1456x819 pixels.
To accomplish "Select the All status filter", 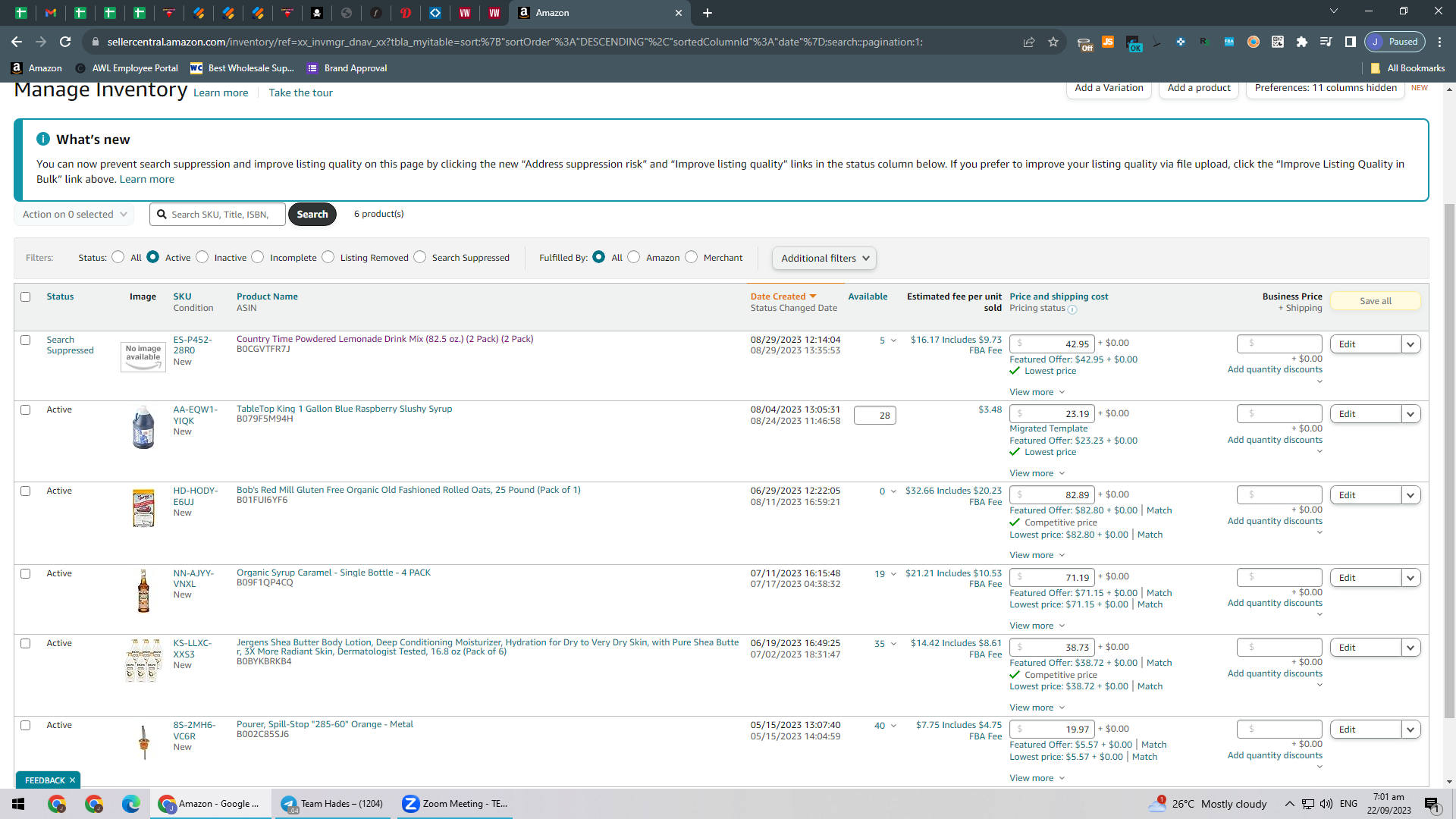I will click(x=118, y=257).
